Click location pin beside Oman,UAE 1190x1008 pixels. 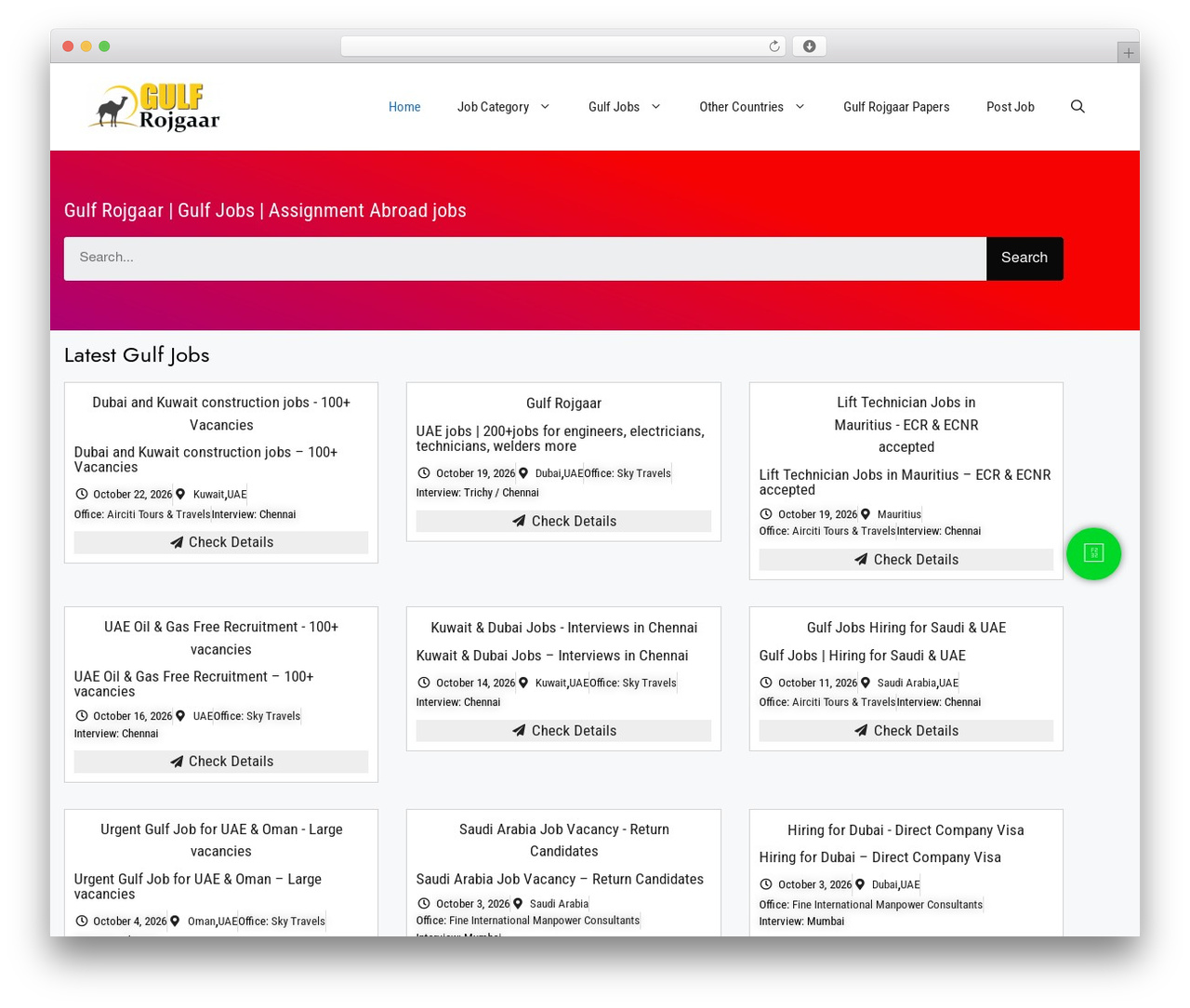point(176,921)
